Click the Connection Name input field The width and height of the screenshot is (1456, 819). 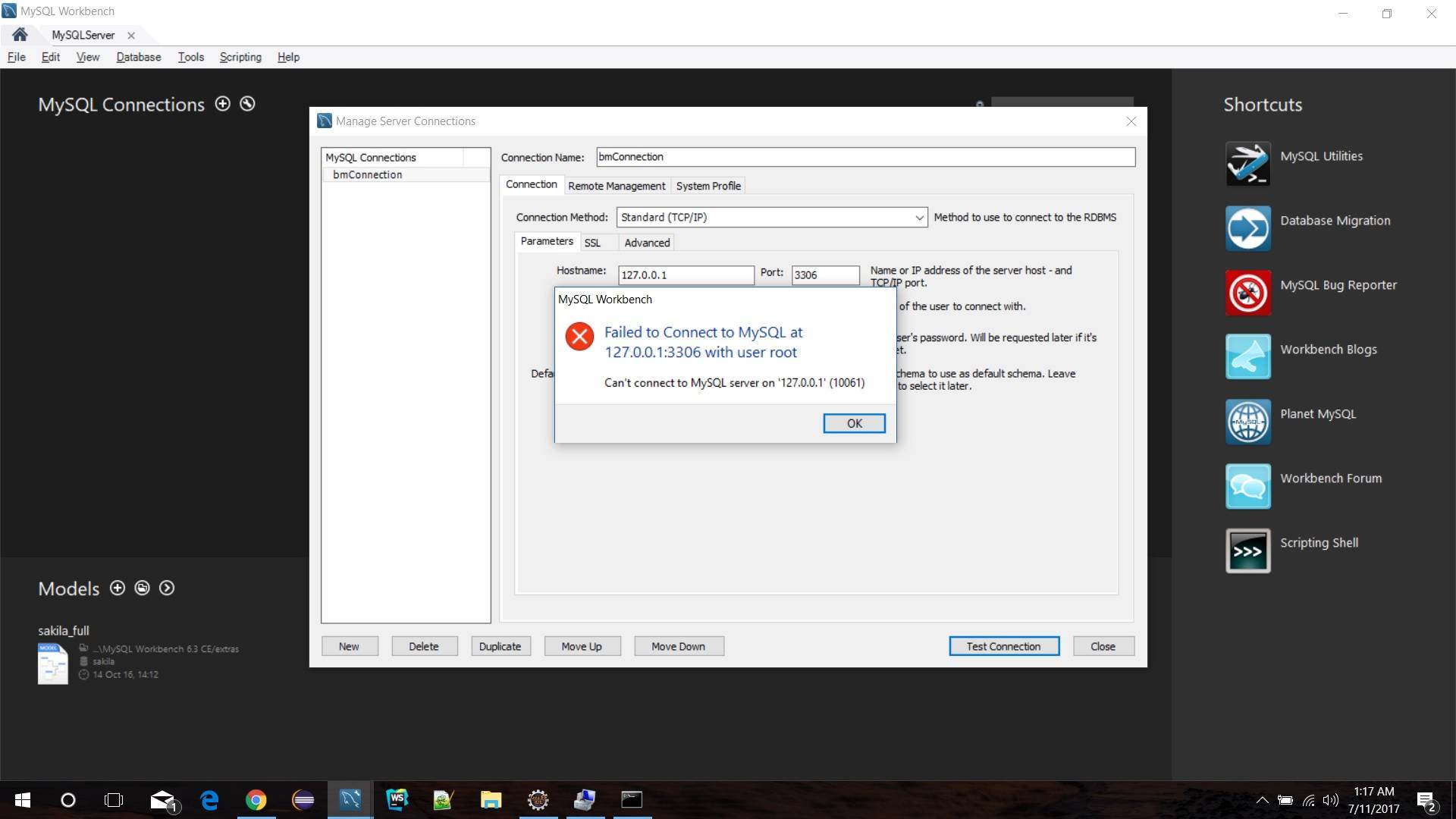865,157
